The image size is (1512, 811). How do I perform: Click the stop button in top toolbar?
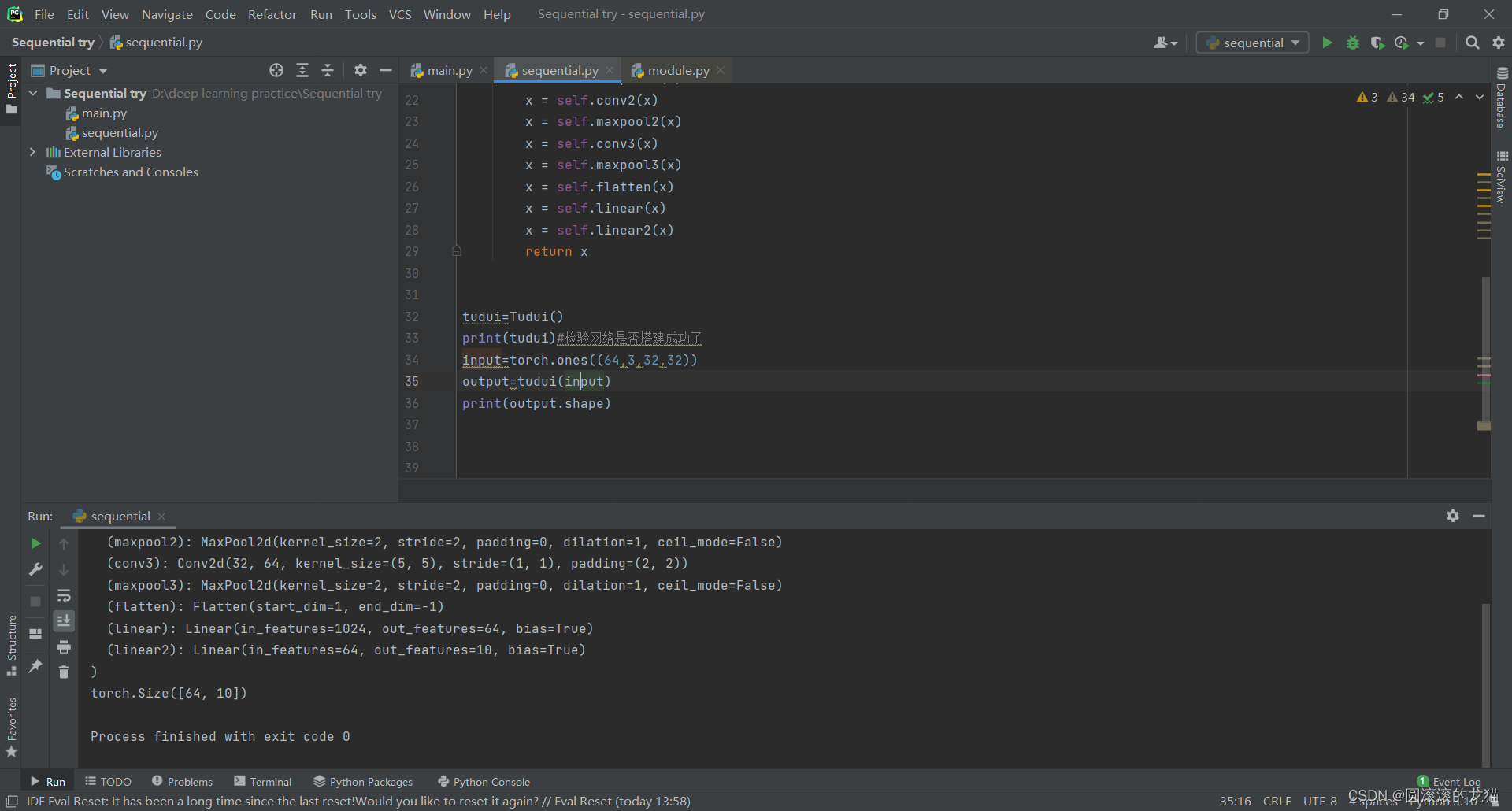pyautogui.click(x=1440, y=43)
